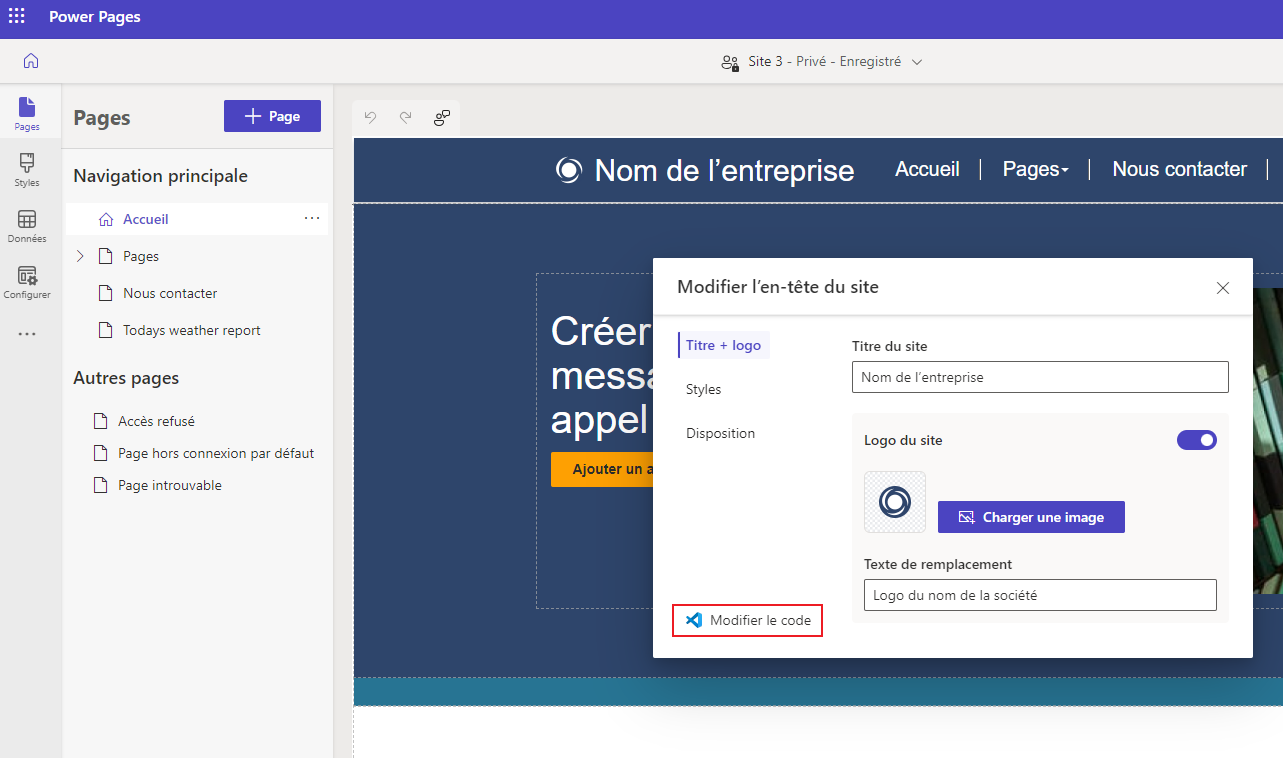
Task: Click the Home icon below the top bar
Action: click(30, 61)
